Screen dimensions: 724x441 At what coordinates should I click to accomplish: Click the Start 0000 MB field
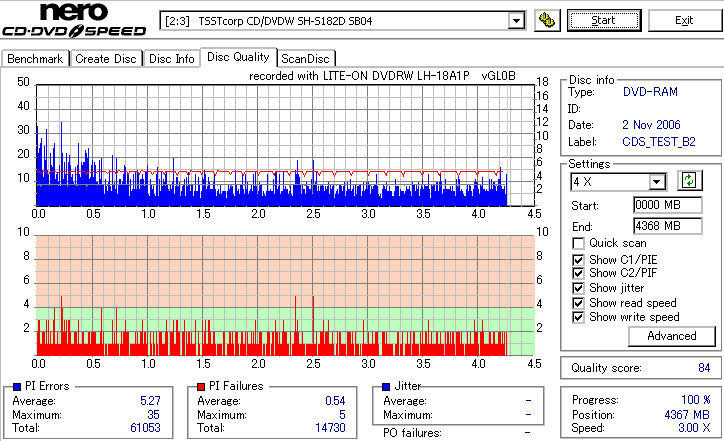tap(668, 205)
